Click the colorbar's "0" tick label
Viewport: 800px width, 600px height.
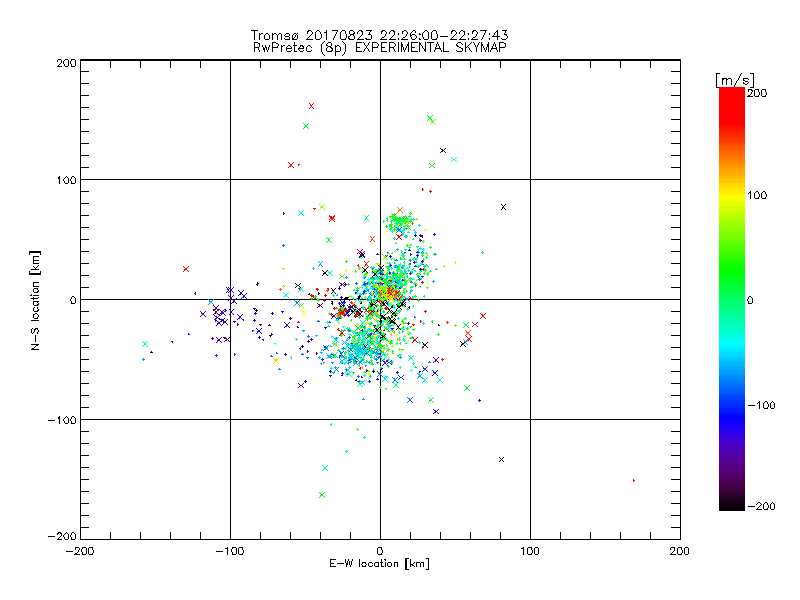[x=750, y=300]
